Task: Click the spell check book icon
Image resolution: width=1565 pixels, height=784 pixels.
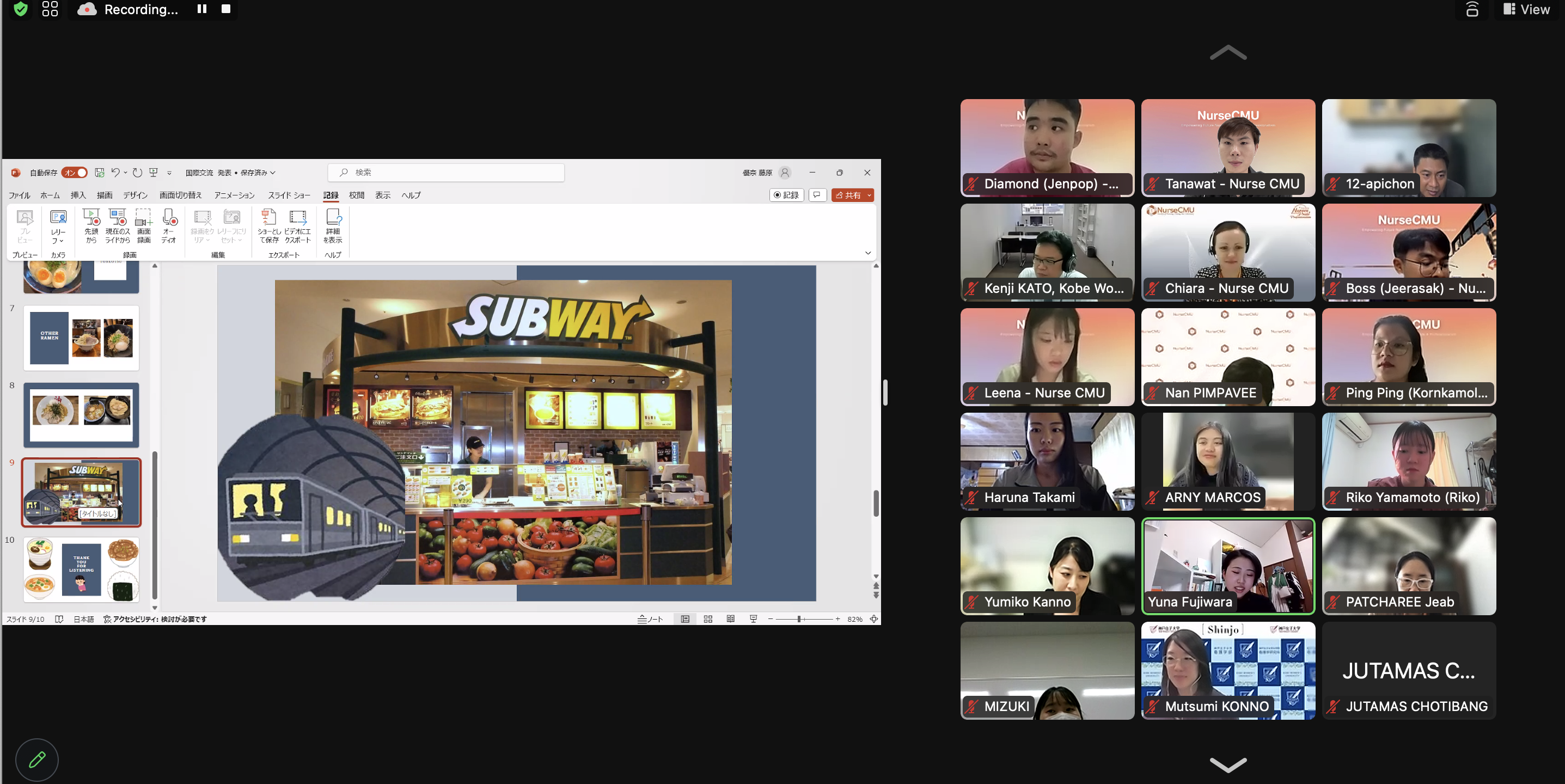Action: point(59,619)
